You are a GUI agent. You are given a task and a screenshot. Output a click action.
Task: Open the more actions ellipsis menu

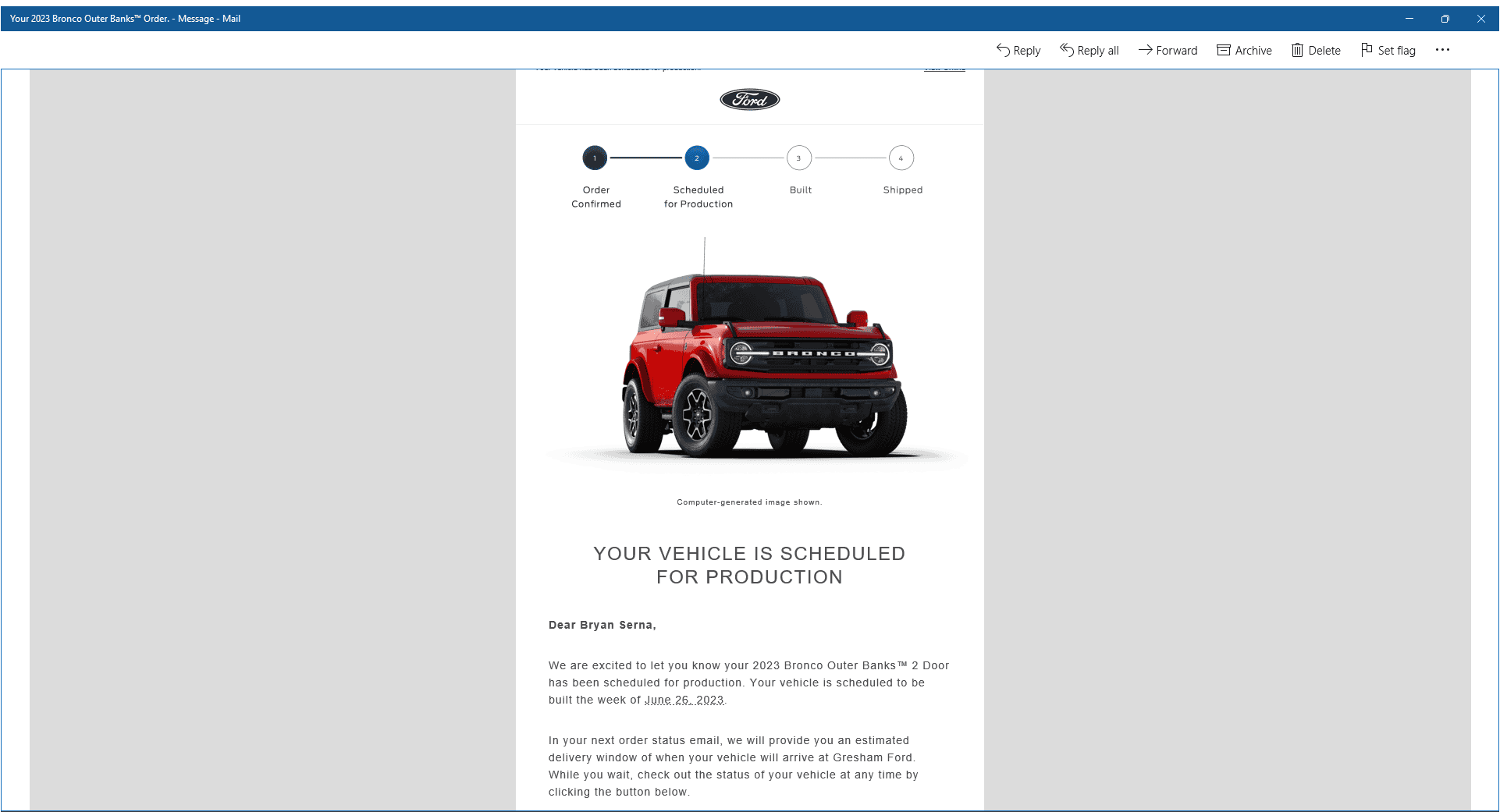pyautogui.click(x=1442, y=50)
